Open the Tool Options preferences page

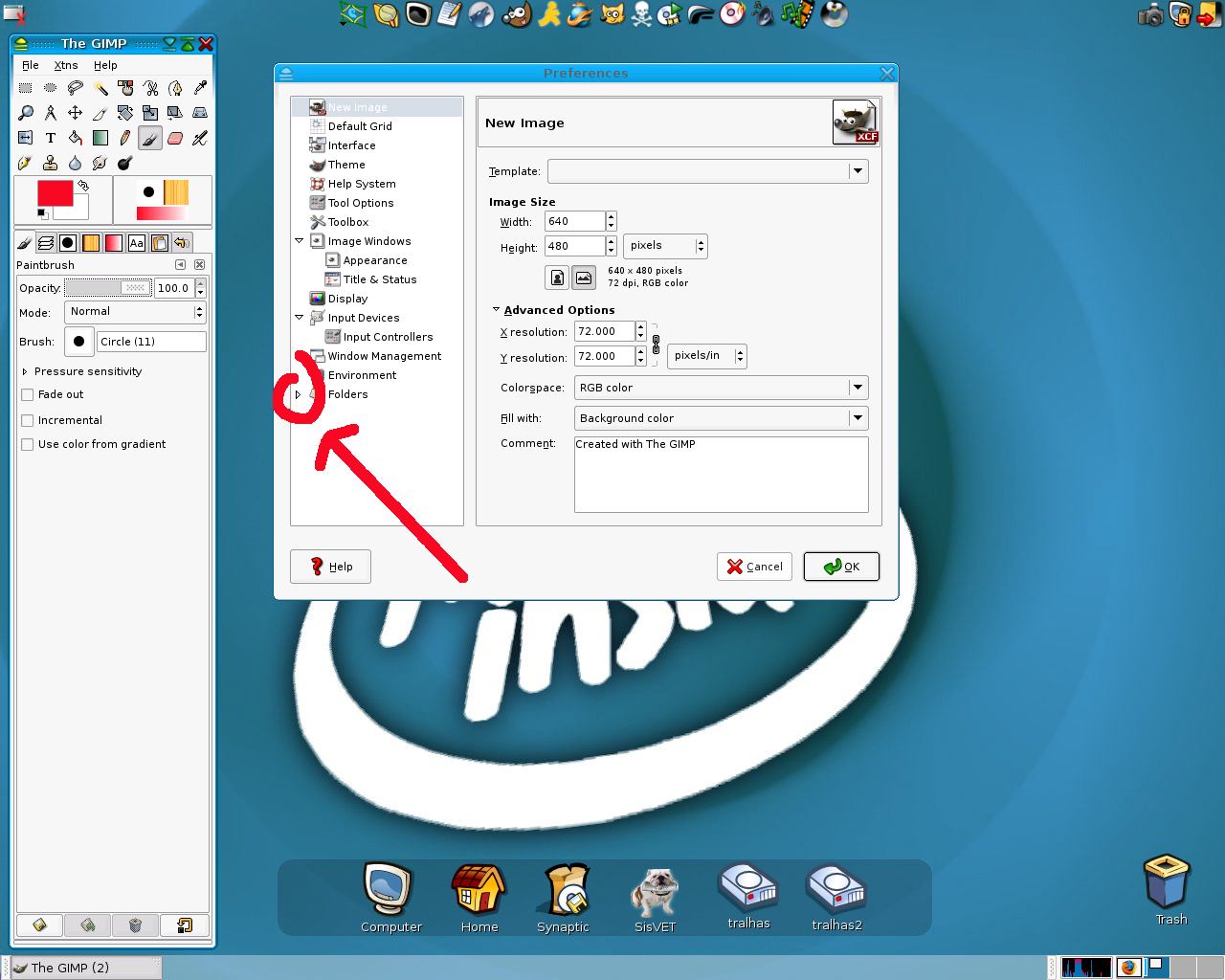click(x=361, y=203)
